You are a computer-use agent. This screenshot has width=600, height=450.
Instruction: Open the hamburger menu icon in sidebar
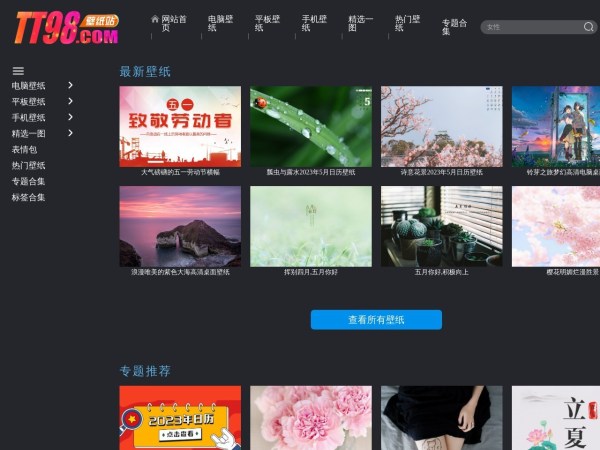pos(18,71)
